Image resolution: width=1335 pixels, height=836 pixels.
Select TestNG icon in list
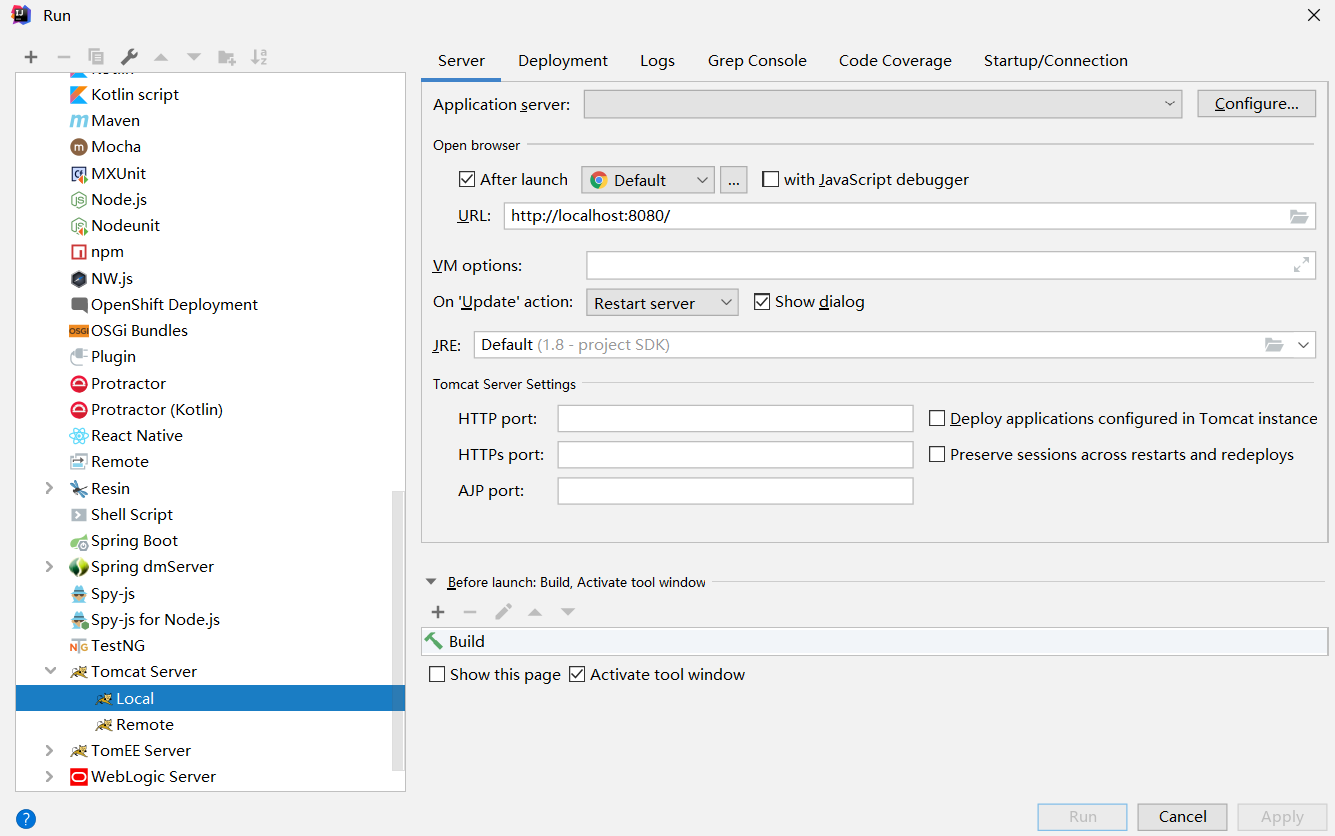79,646
